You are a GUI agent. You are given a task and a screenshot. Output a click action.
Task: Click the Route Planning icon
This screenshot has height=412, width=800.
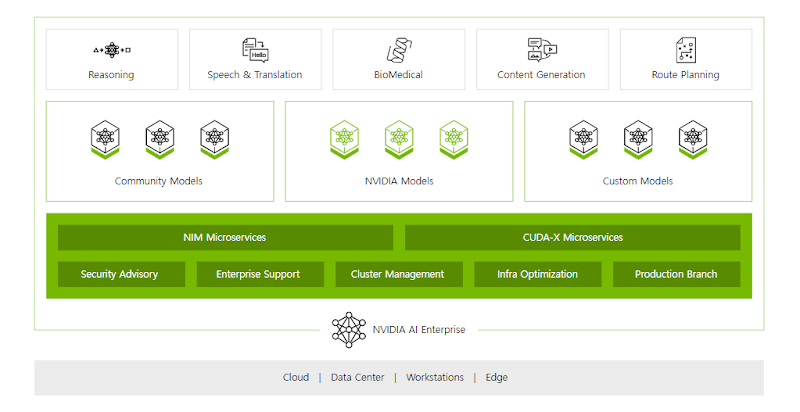point(686,50)
